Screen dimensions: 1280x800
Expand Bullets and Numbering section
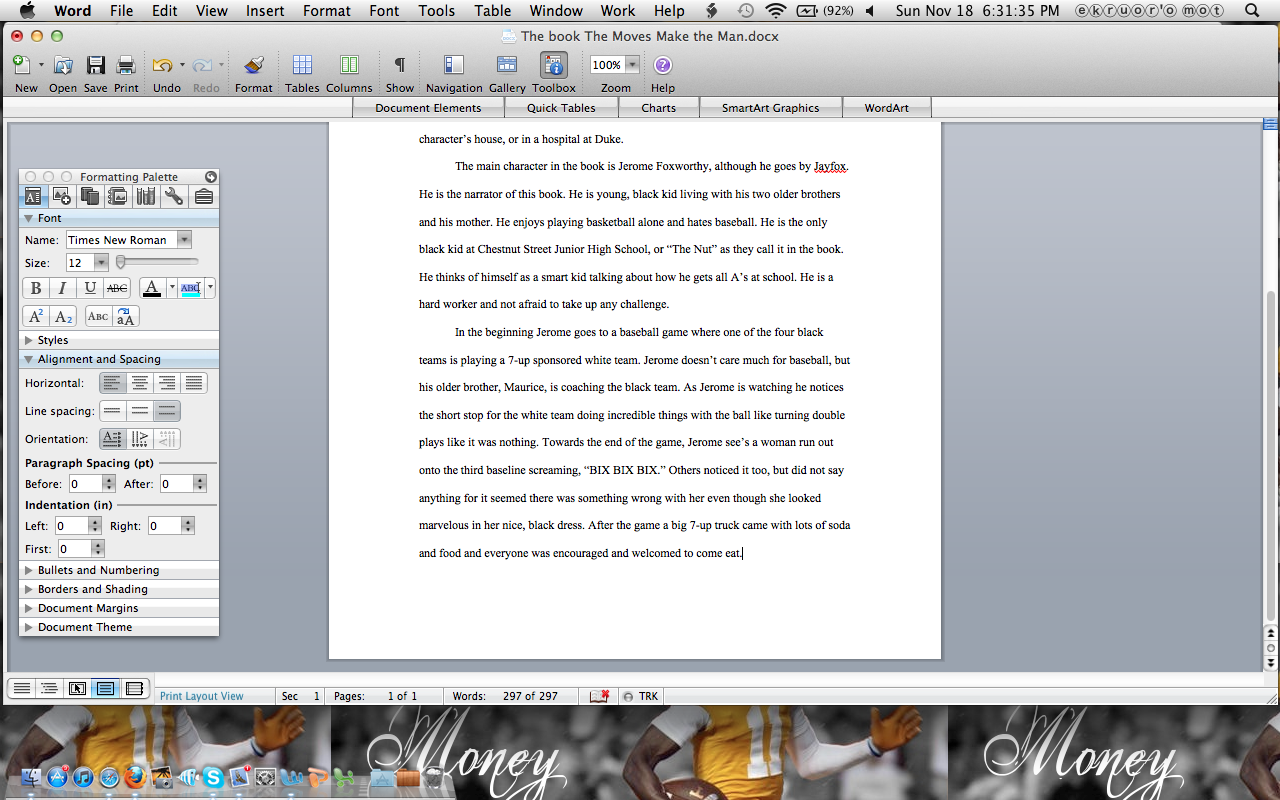(119, 570)
